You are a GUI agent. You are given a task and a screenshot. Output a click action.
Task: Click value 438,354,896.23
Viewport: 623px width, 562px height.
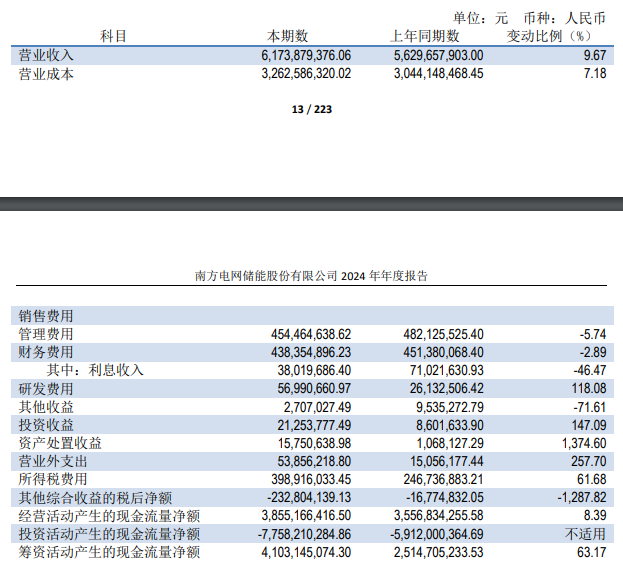(x=311, y=353)
